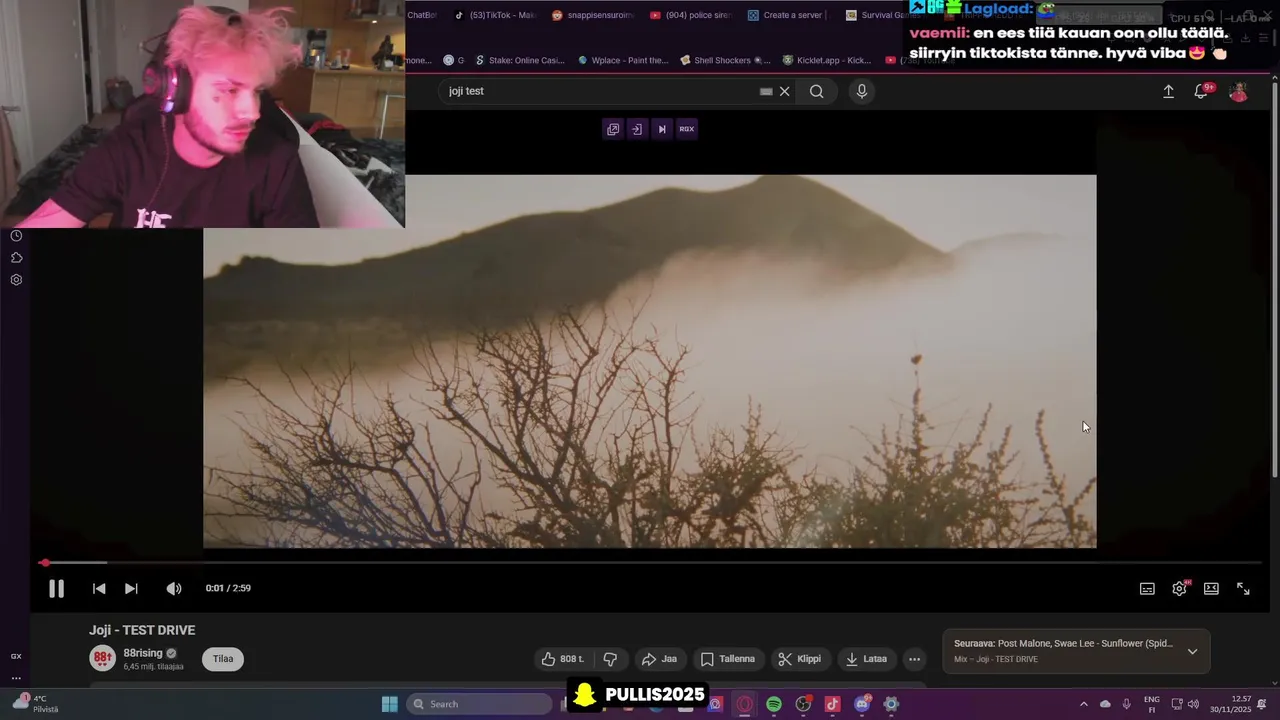Screen dimensions: 1280x720
Task: Open the upload video icon
Action: (x=1168, y=91)
